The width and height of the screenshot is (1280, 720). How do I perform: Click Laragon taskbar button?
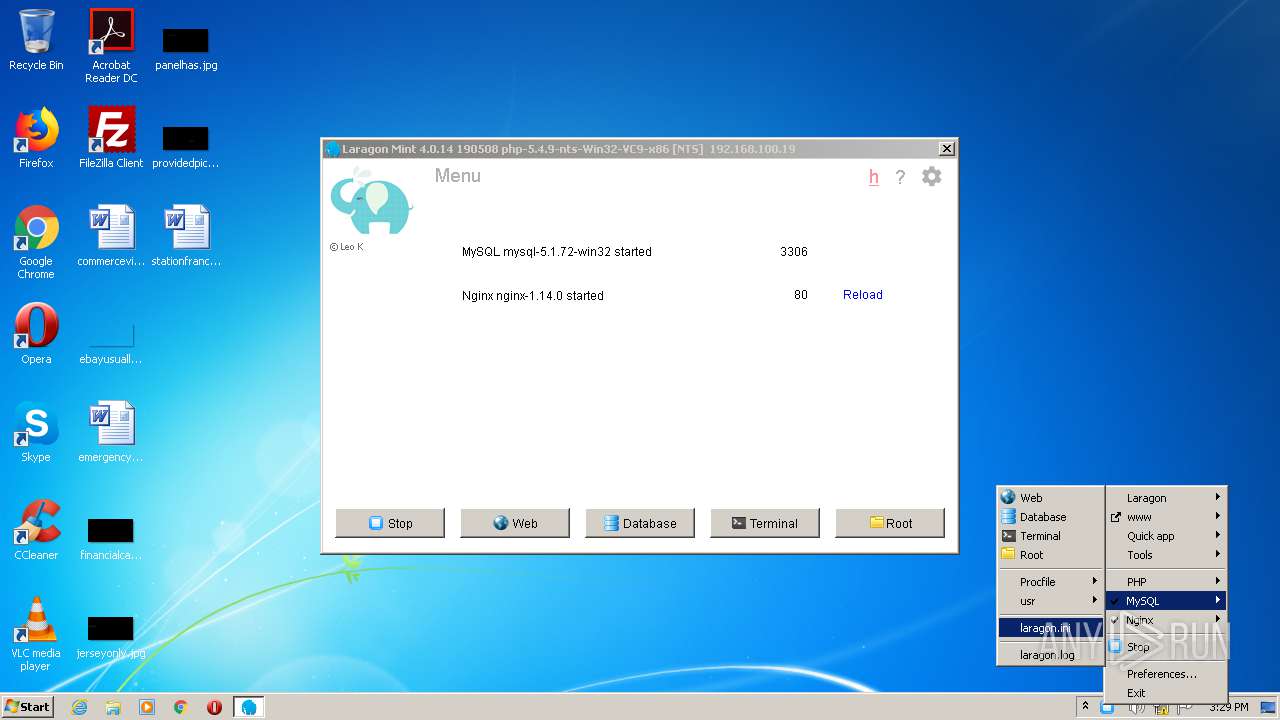249,707
